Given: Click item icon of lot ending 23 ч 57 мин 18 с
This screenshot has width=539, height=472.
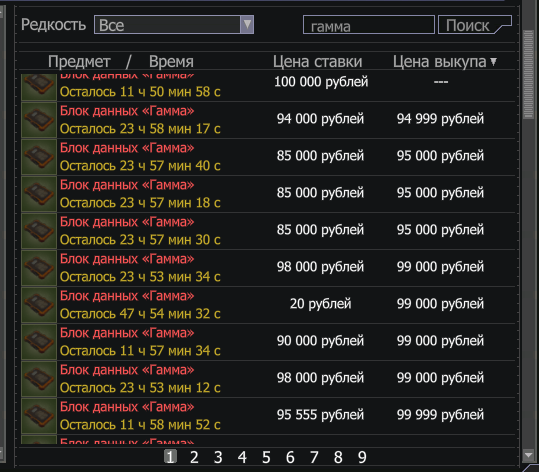Looking at the screenshot, I should tap(39, 194).
